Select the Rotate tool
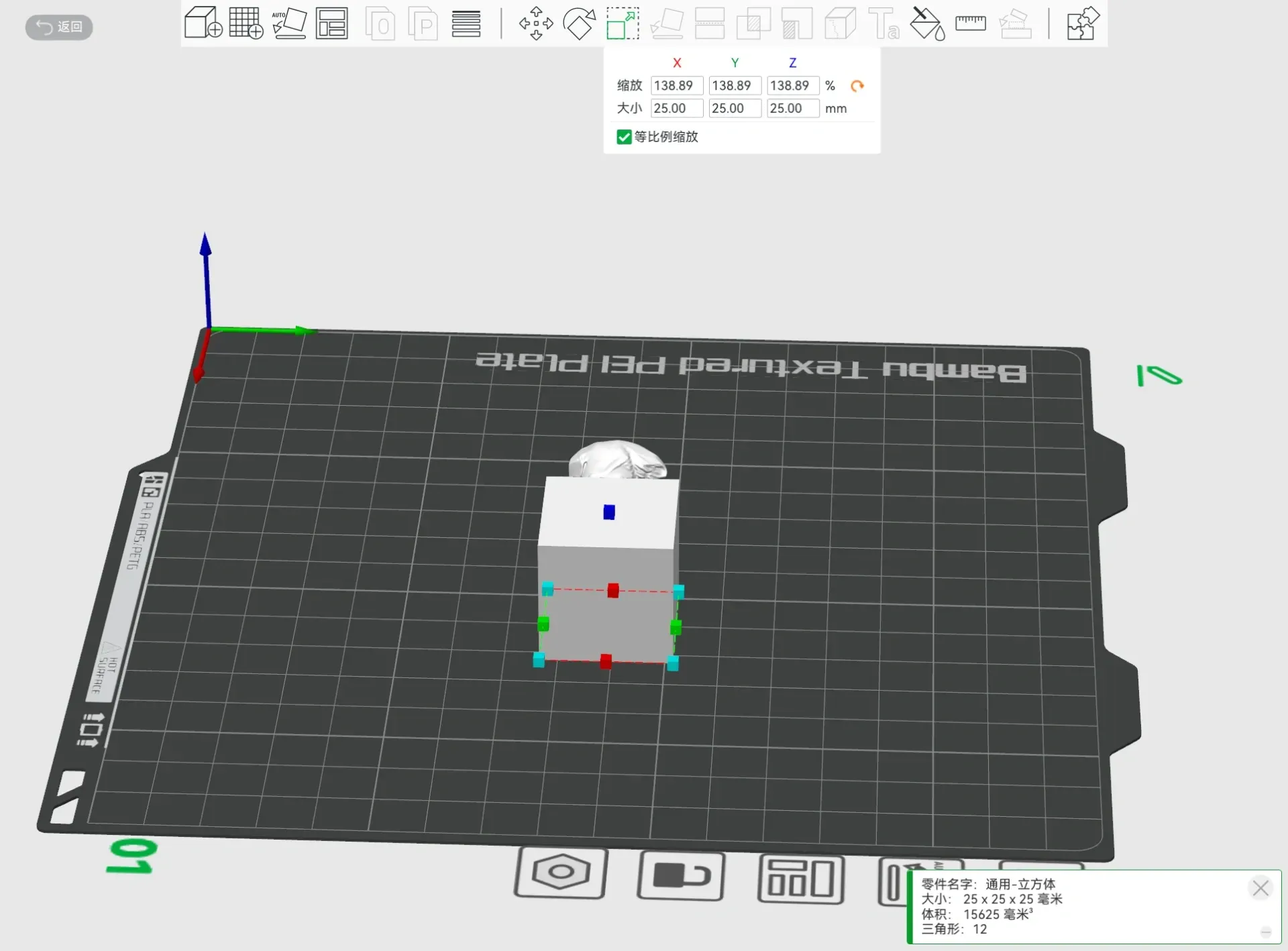 (x=579, y=23)
